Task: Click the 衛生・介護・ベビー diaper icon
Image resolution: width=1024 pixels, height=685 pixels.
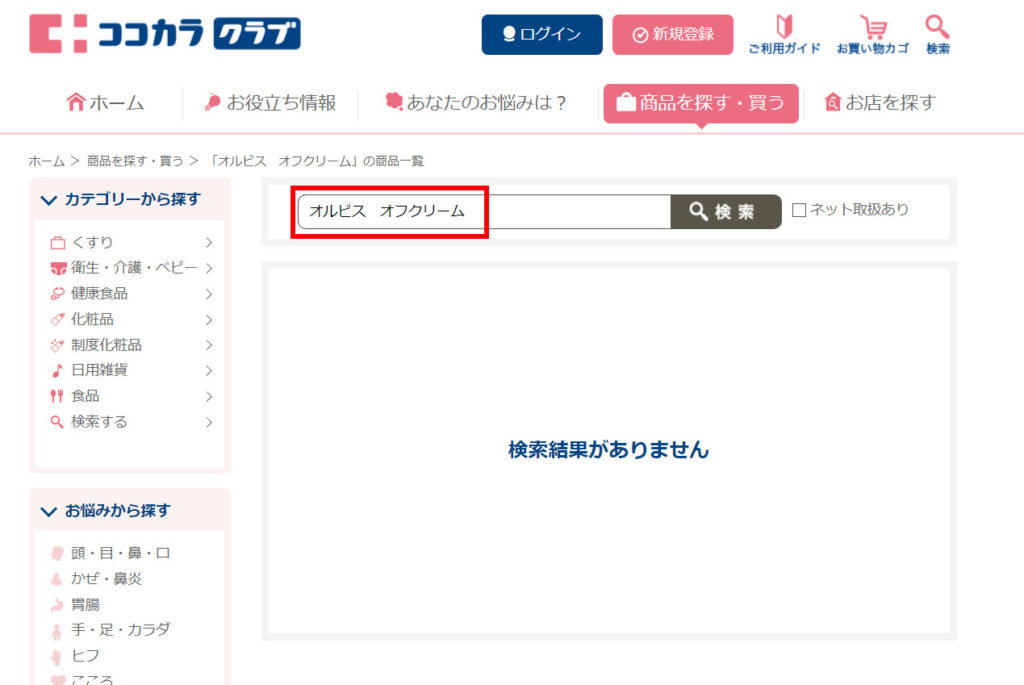Action: (x=58, y=268)
